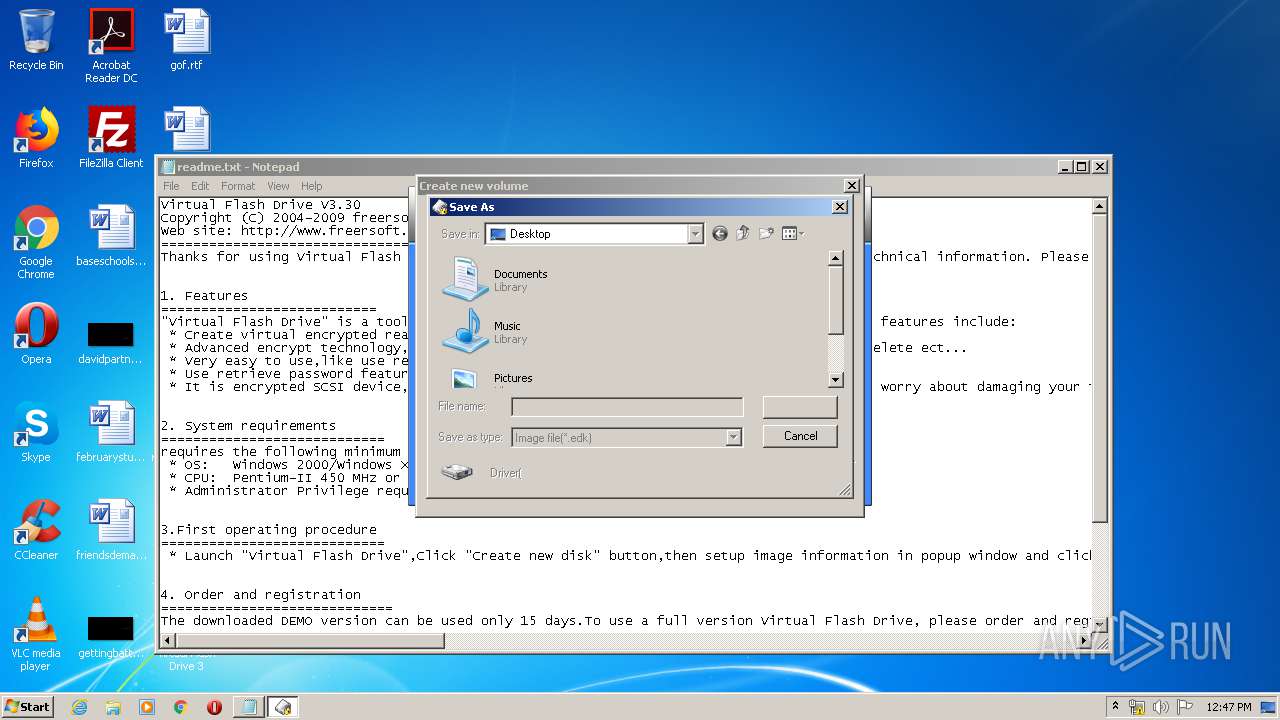This screenshot has width=1280, height=720.
Task: Open the volume tray icon
Action: pos(1160,707)
